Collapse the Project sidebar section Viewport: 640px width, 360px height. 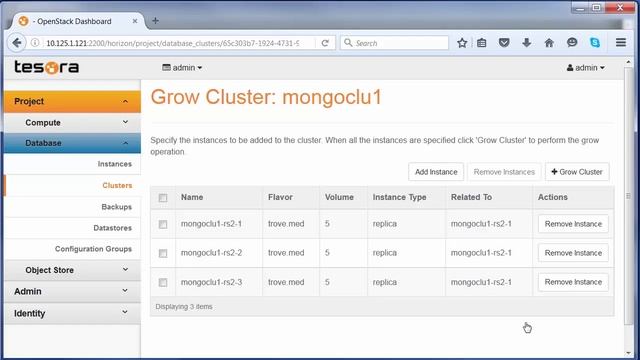72,101
